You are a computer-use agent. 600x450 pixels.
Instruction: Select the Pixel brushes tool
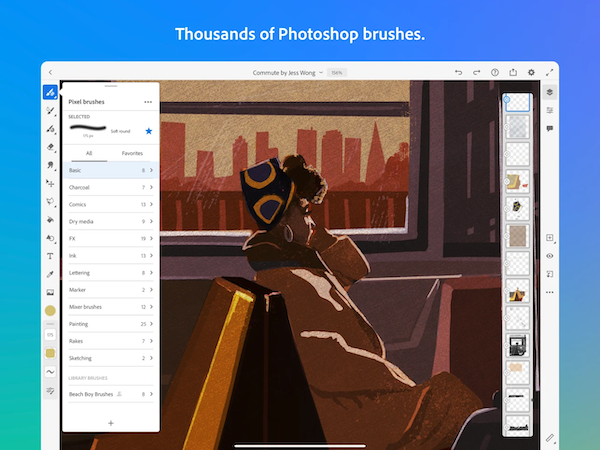(50, 92)
